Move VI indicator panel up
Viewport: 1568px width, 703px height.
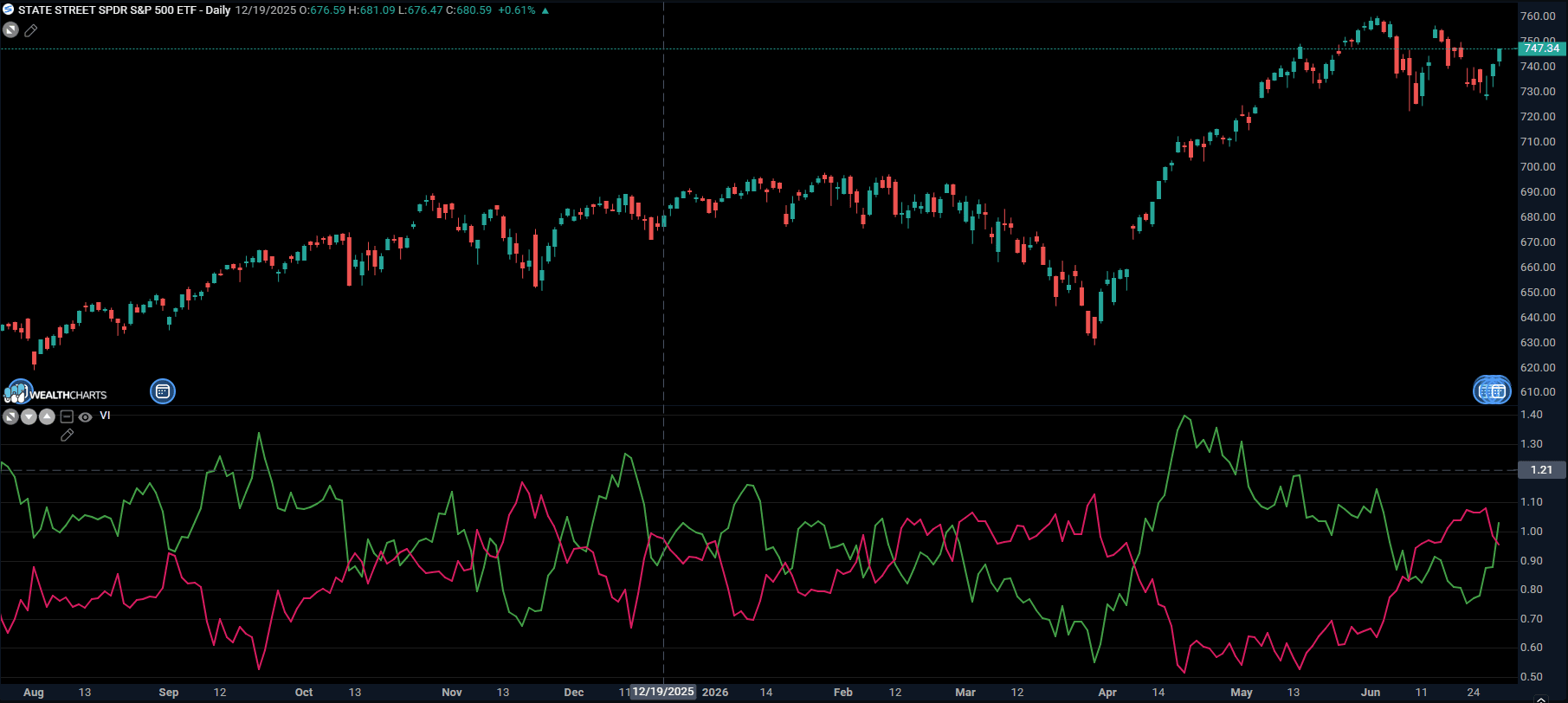click(x=47, y=416)
